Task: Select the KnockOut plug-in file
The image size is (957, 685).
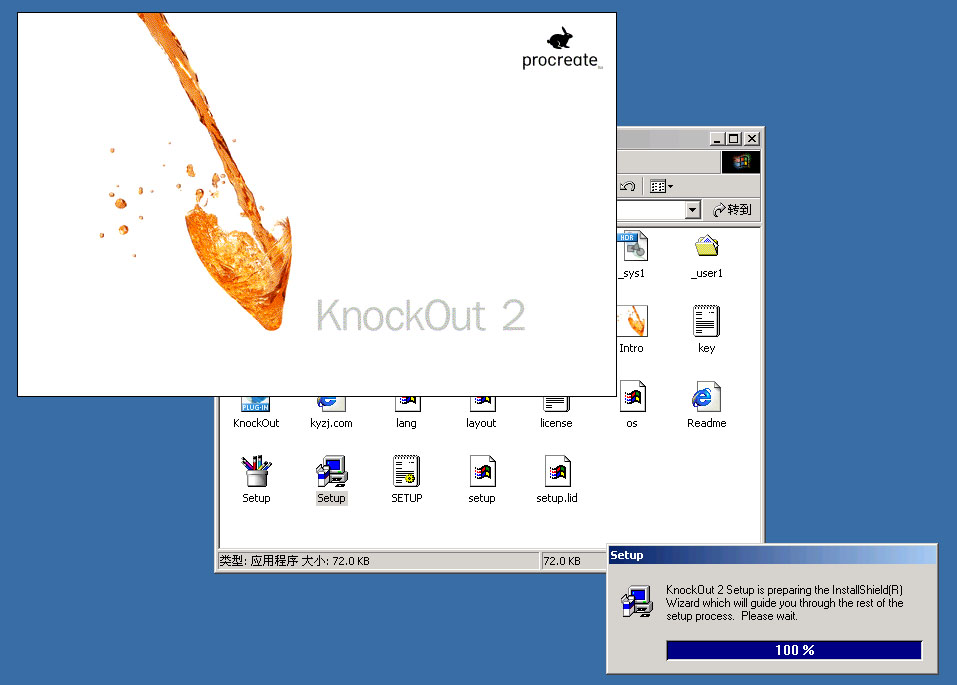Action: point(256,404)
